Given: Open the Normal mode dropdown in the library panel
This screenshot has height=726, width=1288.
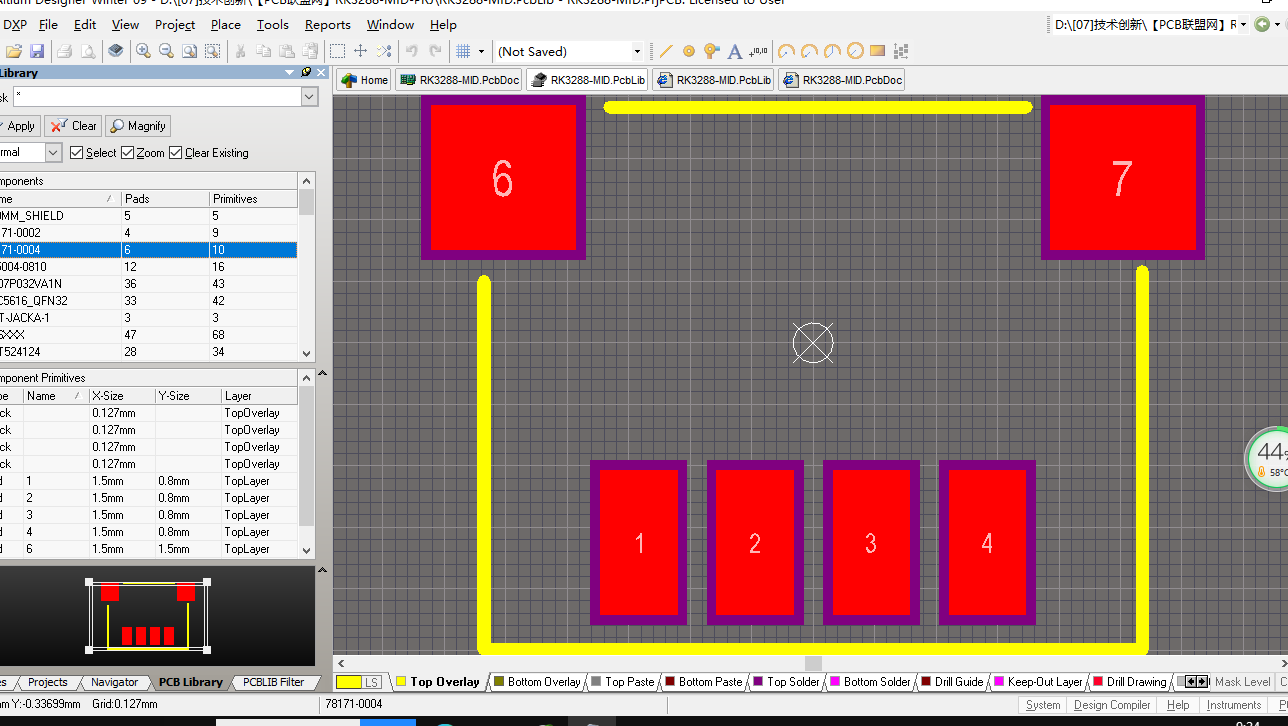Looking at the screenshot, I should tap(53, 152).
